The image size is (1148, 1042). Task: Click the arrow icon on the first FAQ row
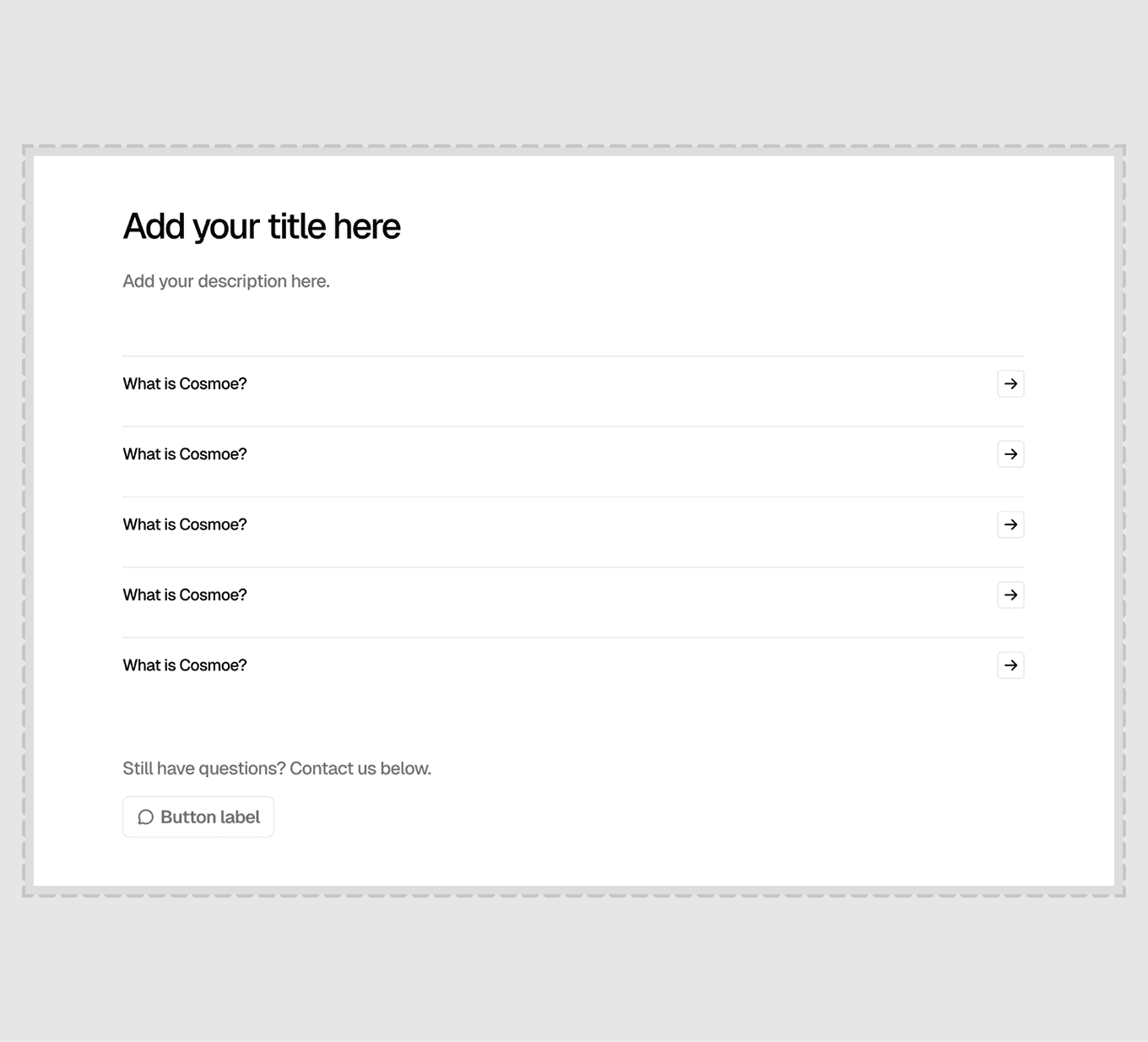pyautogui.click(x=1010, y=383)
